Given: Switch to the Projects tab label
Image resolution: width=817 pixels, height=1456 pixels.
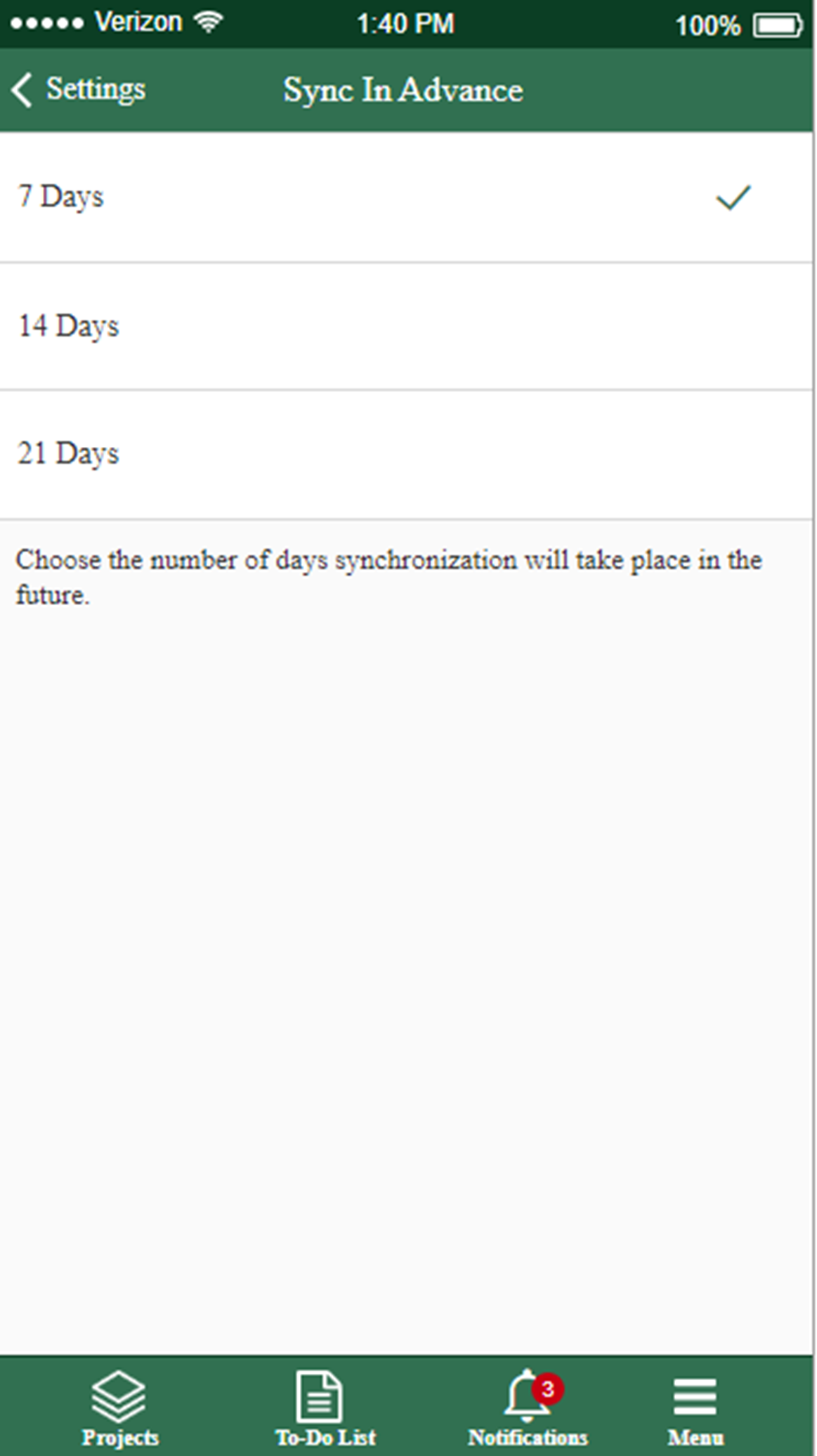Looking at the screenshot, I should (120, 1438).
